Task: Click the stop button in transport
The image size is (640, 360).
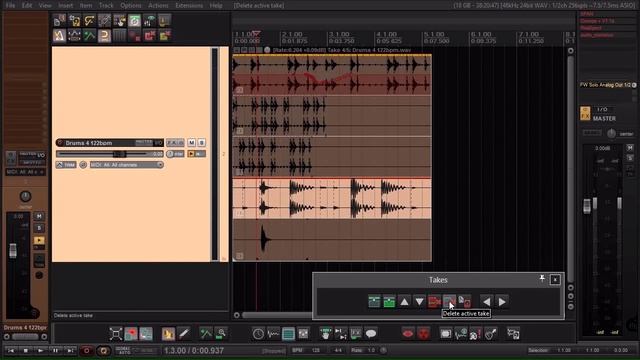Action: tap(25, 350)
